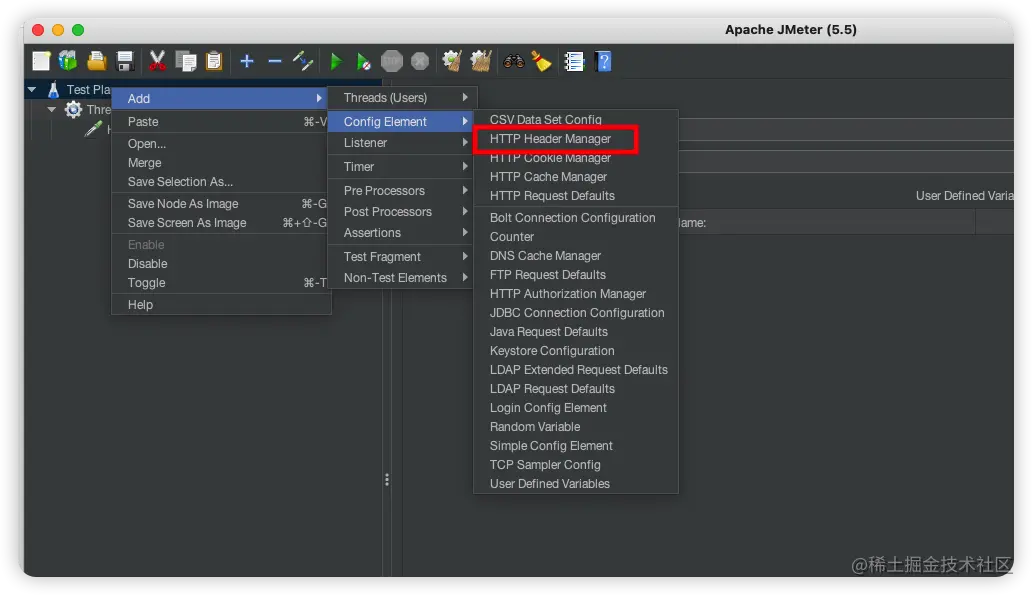Screen dimensions: 1032x595
Task: Cut selection using the scissors icon
Action: coord(157,61)
